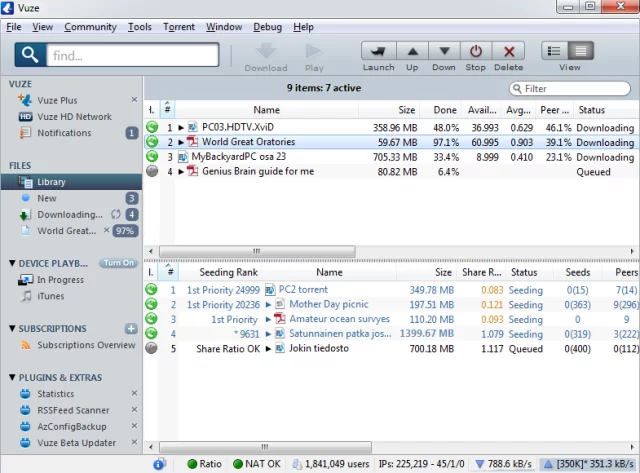
Task: Open the Torrent menu
Action: pos(179,27)
